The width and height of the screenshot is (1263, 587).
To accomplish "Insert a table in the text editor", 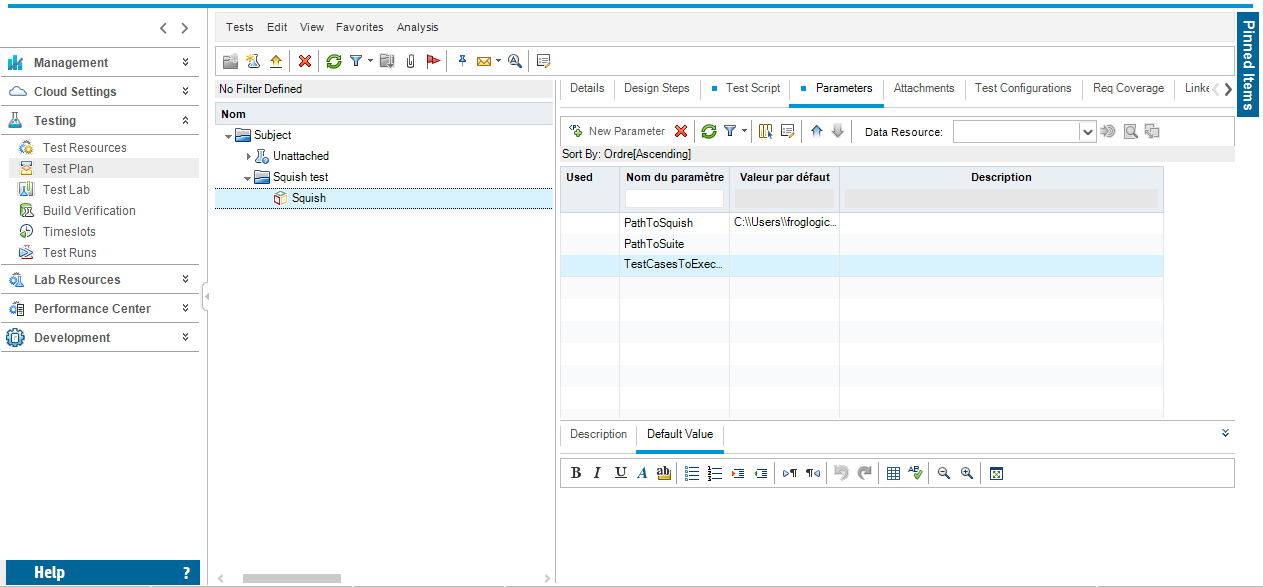I will click(894, 473).
